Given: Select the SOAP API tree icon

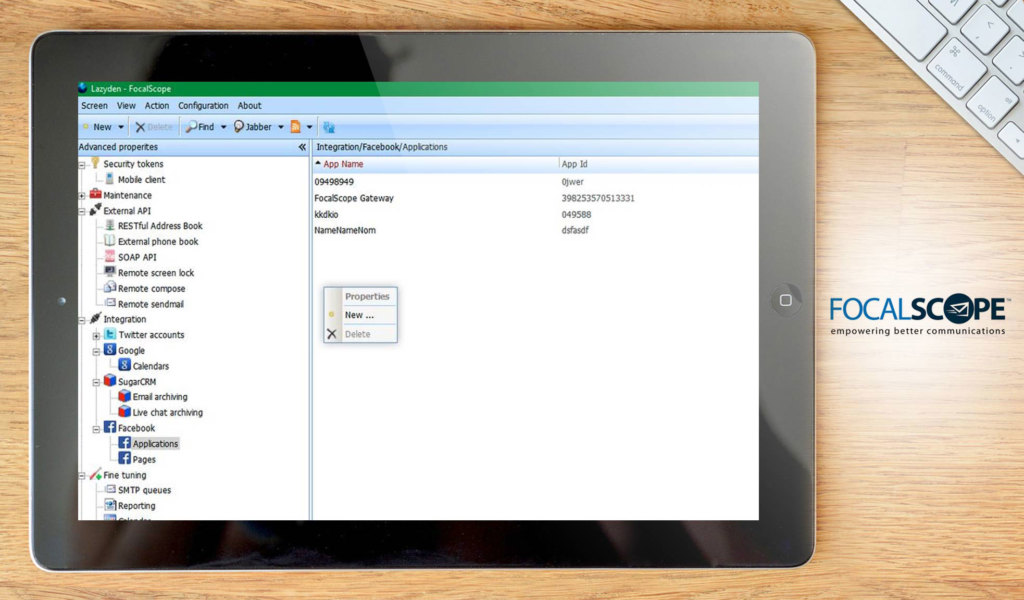Looking at the screenshot, I should click(x=110, y=257).
